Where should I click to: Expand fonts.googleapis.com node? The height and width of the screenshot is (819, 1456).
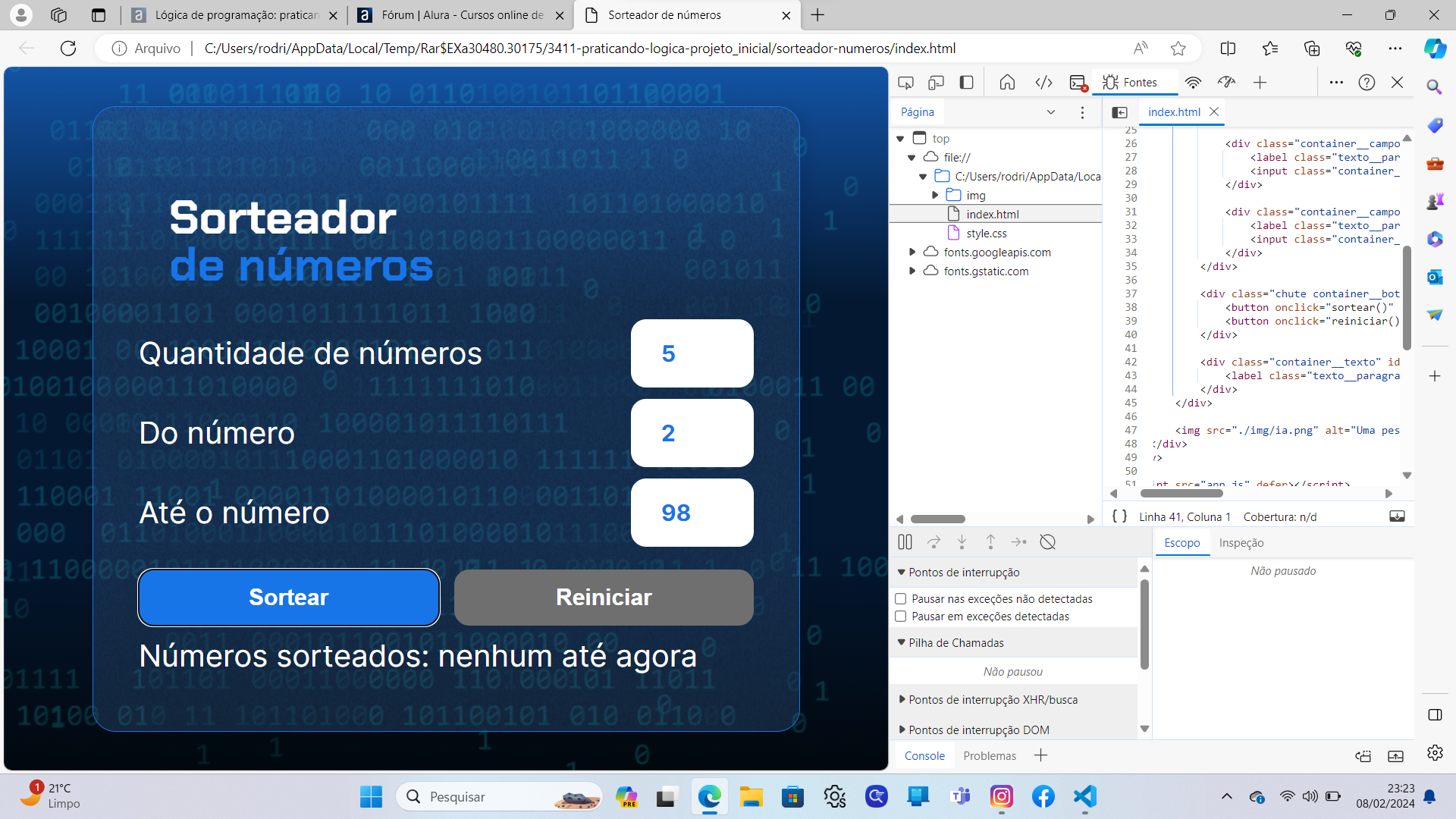tap(912, 252)
